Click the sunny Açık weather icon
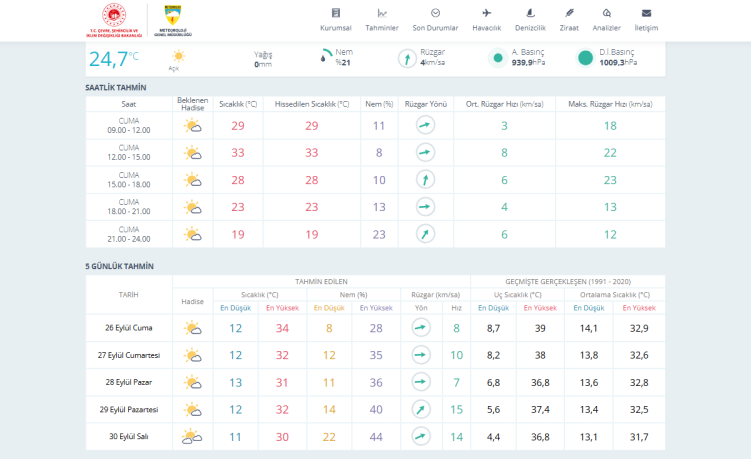The image size is (751, 459). [x=178, y=57]
